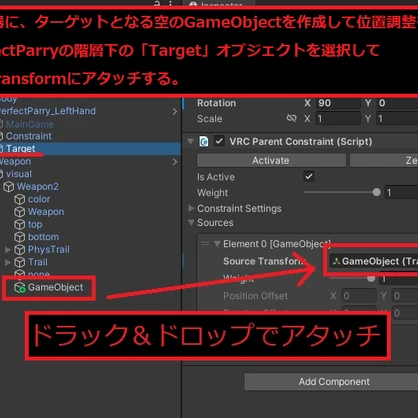
Task: Click the Scale constrain proportions link icon
Action: click(x=291, y=118)
